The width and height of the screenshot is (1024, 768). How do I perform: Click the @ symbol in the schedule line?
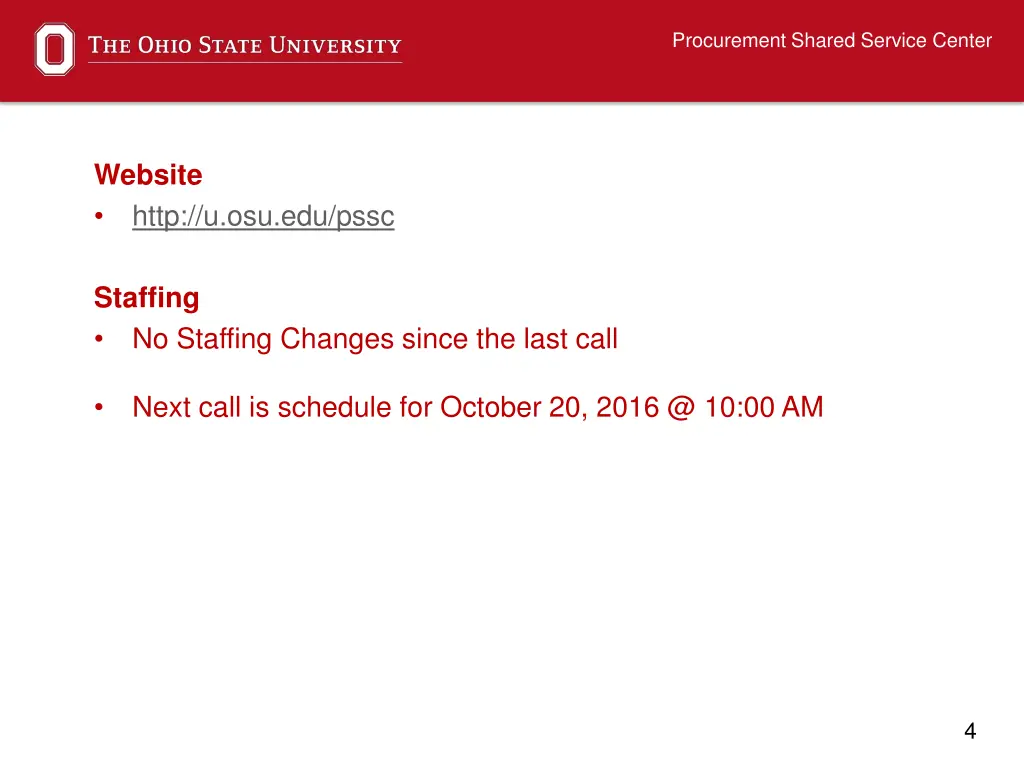[x=681, y=408]
